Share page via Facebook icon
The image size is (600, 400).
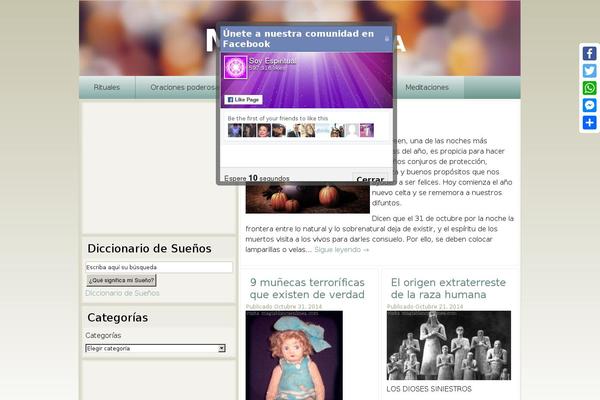coord(589,53)
